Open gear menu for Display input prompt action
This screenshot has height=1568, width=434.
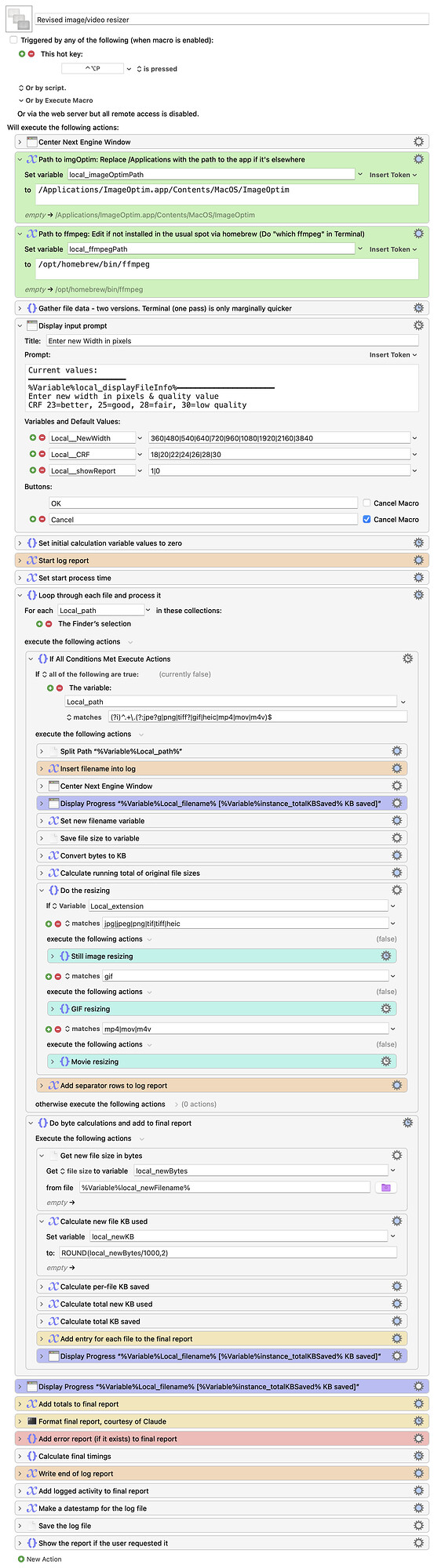[x=418, y=325]
